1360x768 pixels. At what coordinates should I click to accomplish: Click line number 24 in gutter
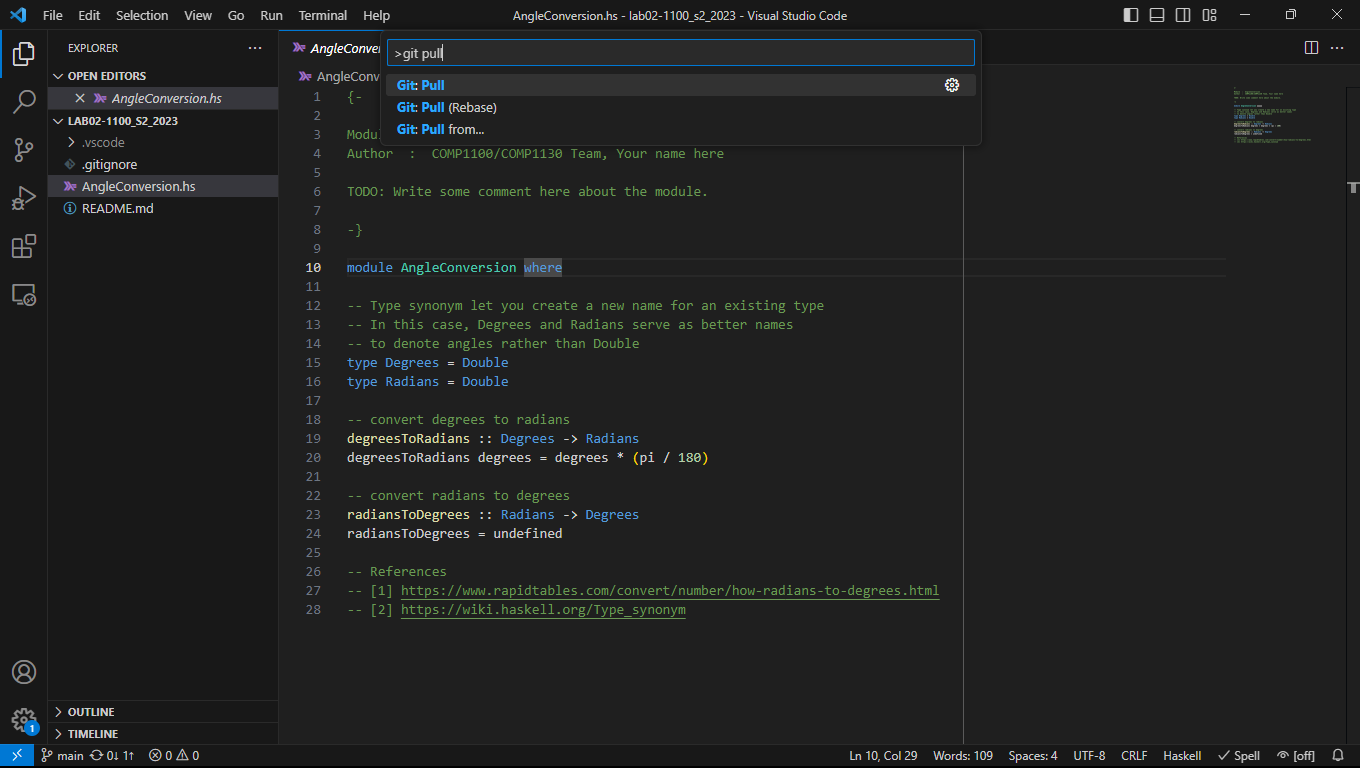click(x=313, y=534)
